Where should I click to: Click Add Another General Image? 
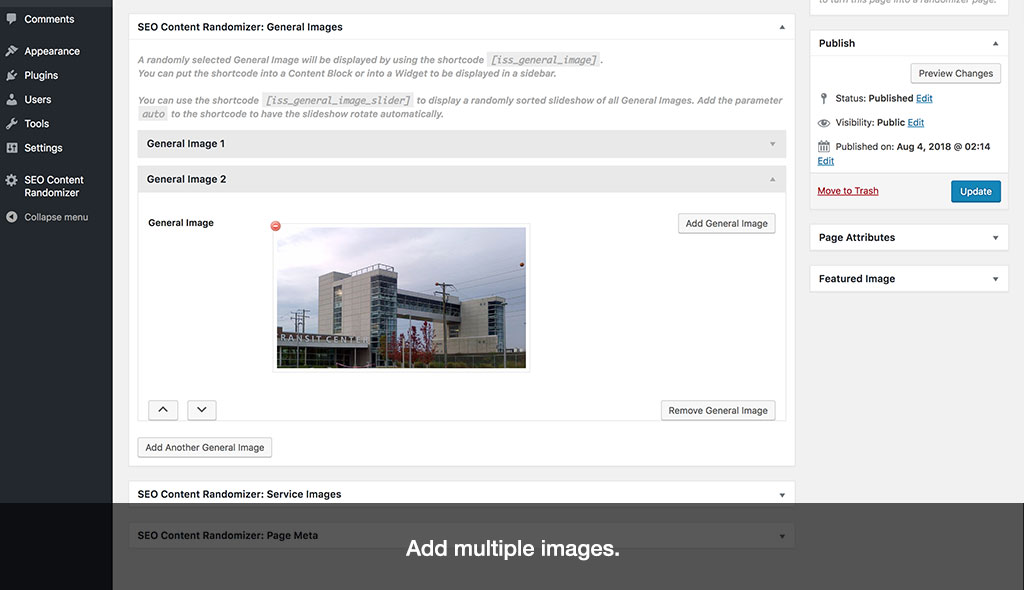[204, 447]
